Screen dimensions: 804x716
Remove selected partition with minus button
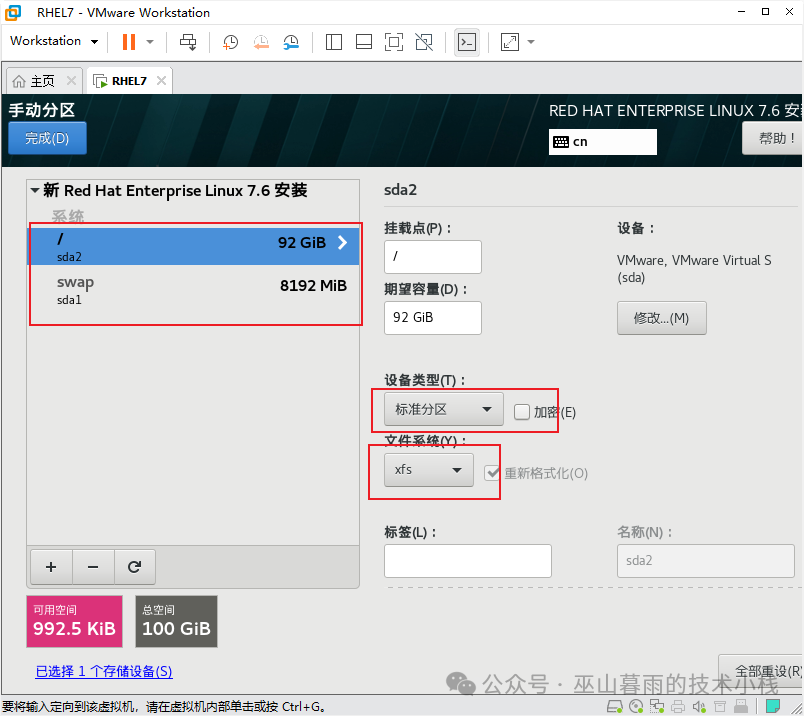[93, 567]
